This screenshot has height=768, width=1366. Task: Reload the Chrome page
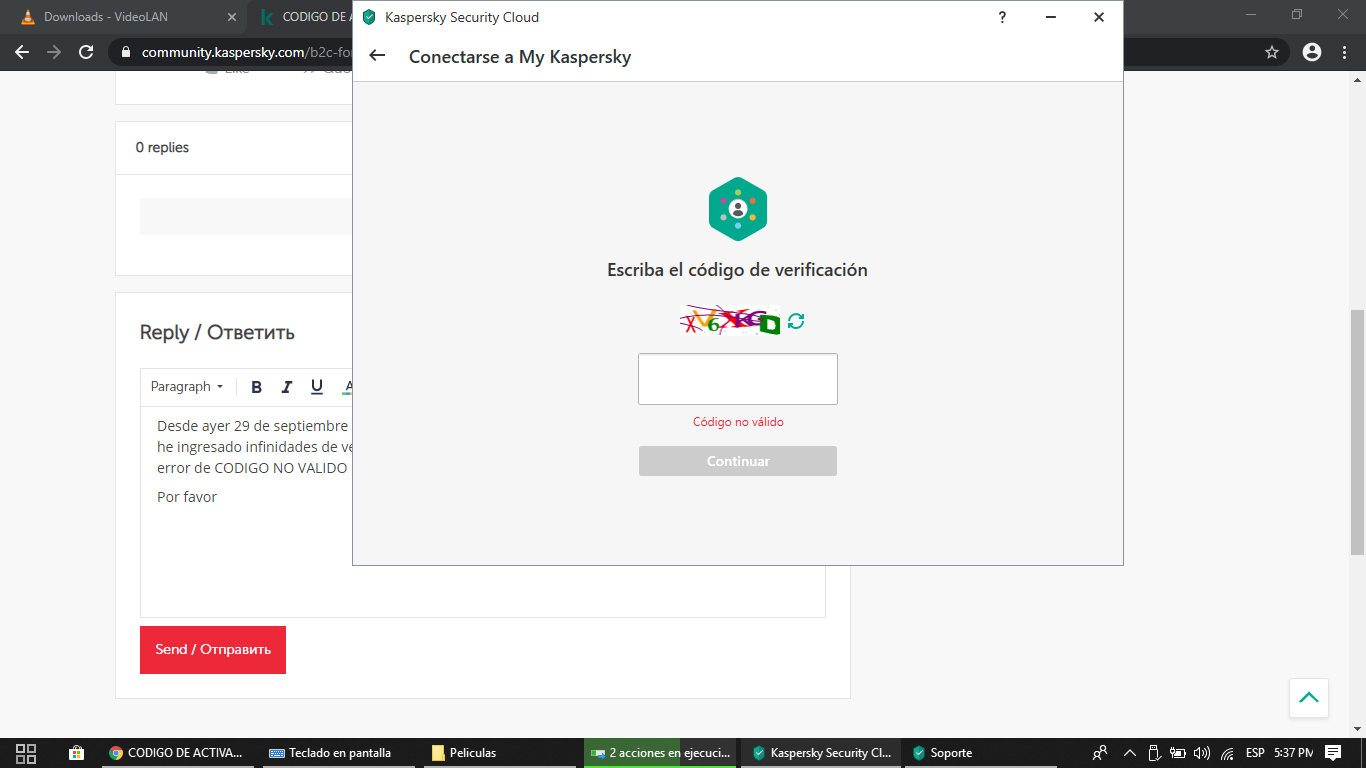coord(86,52)
